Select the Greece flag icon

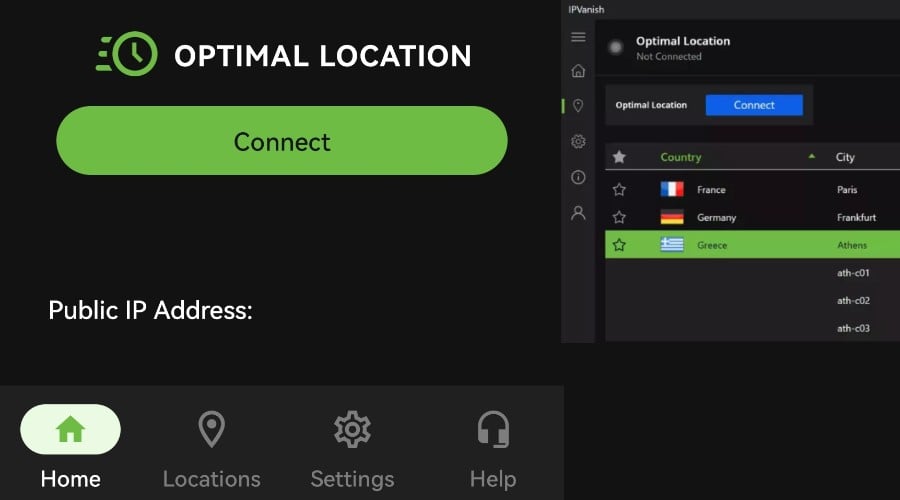(672, 245)
